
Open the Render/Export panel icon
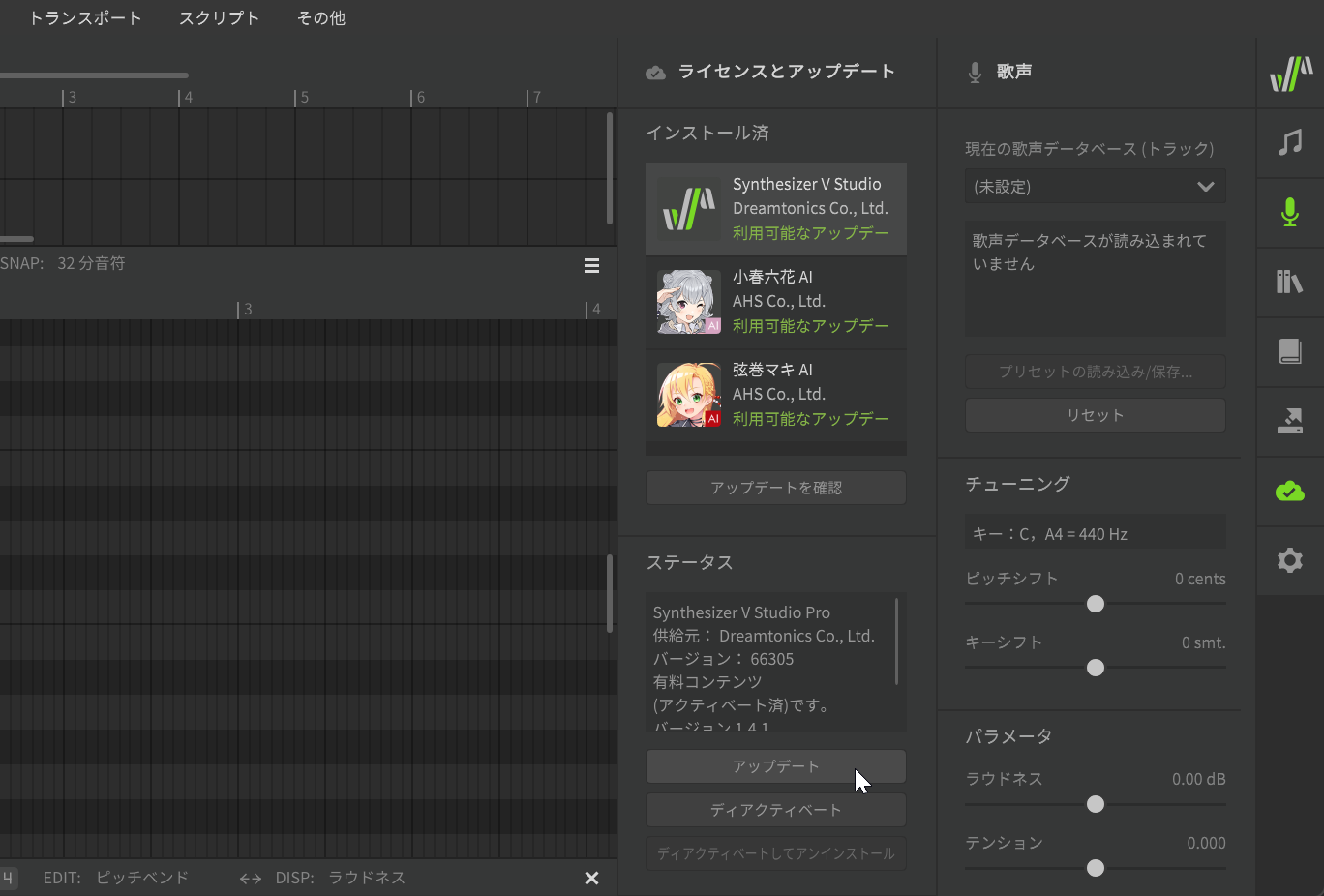(x=1290, y=421)
